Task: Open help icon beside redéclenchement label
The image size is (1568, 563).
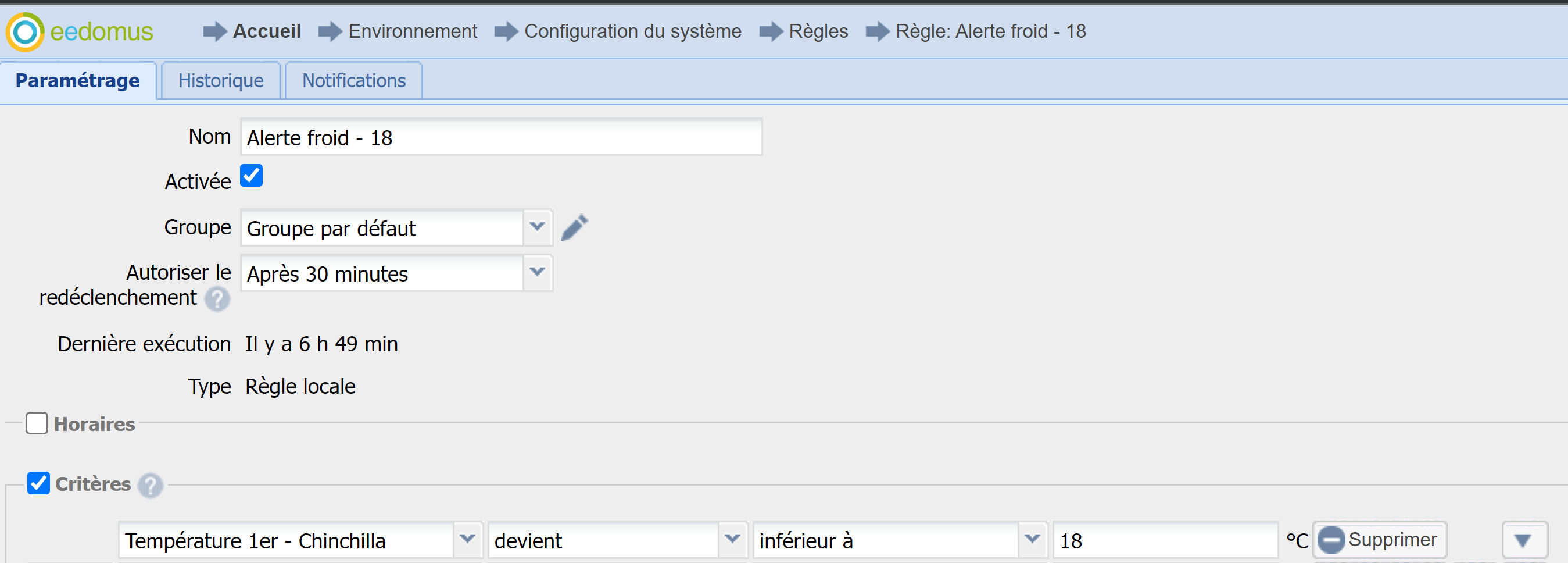Action: (217, 299)
